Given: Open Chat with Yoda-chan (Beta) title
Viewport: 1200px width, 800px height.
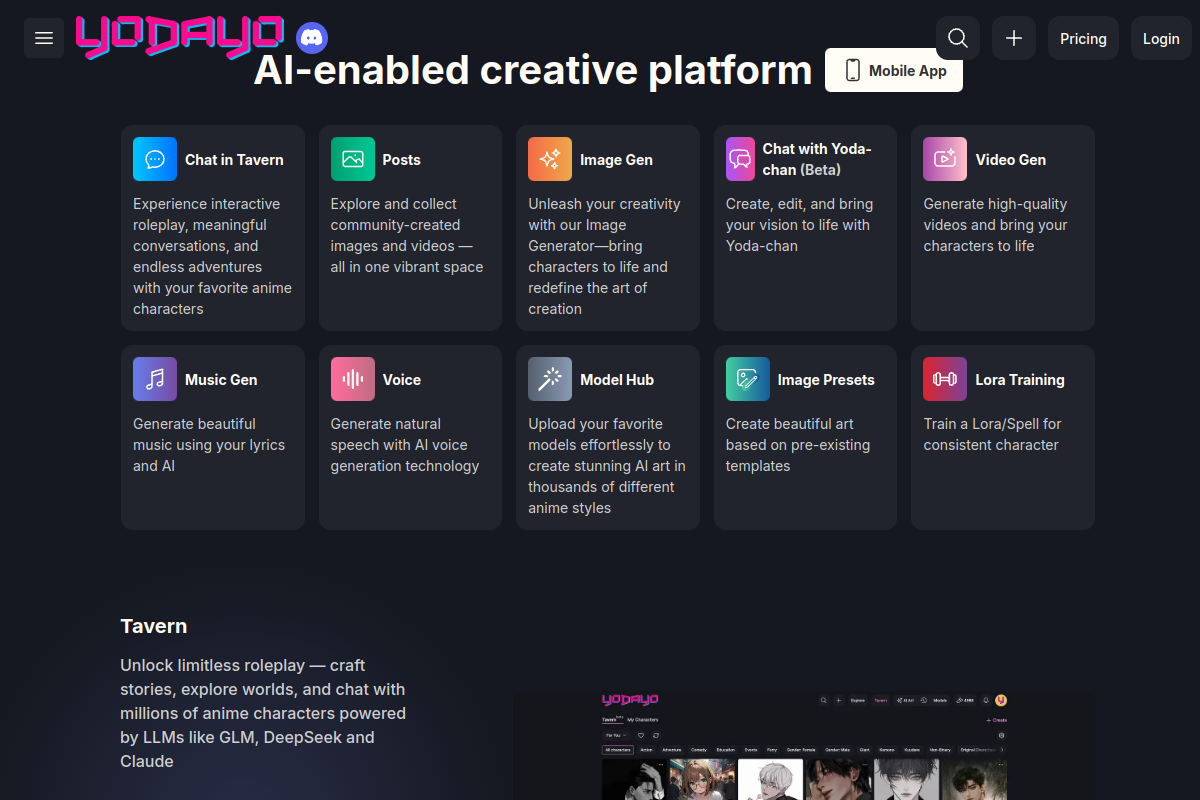Looking at the screenshot, I should [817, 159].
